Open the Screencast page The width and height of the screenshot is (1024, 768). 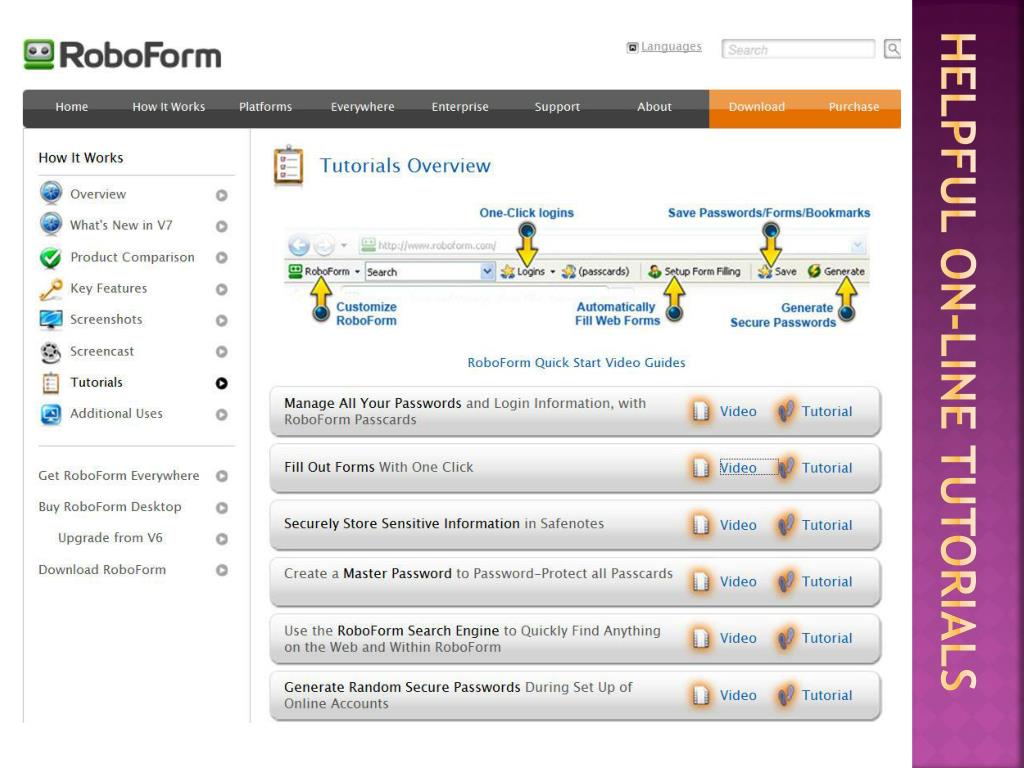(x=102, y=351)
